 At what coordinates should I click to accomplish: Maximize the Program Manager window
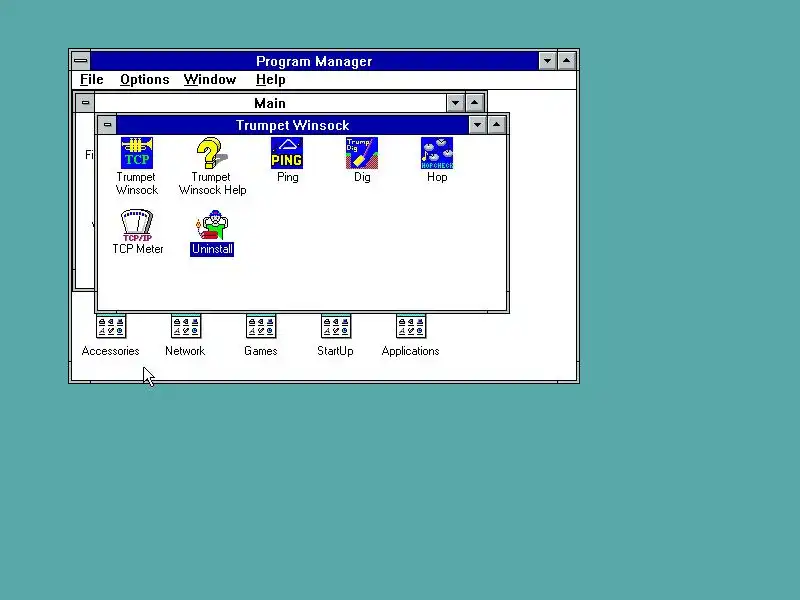pyautogui.click(x=566, y=61)
